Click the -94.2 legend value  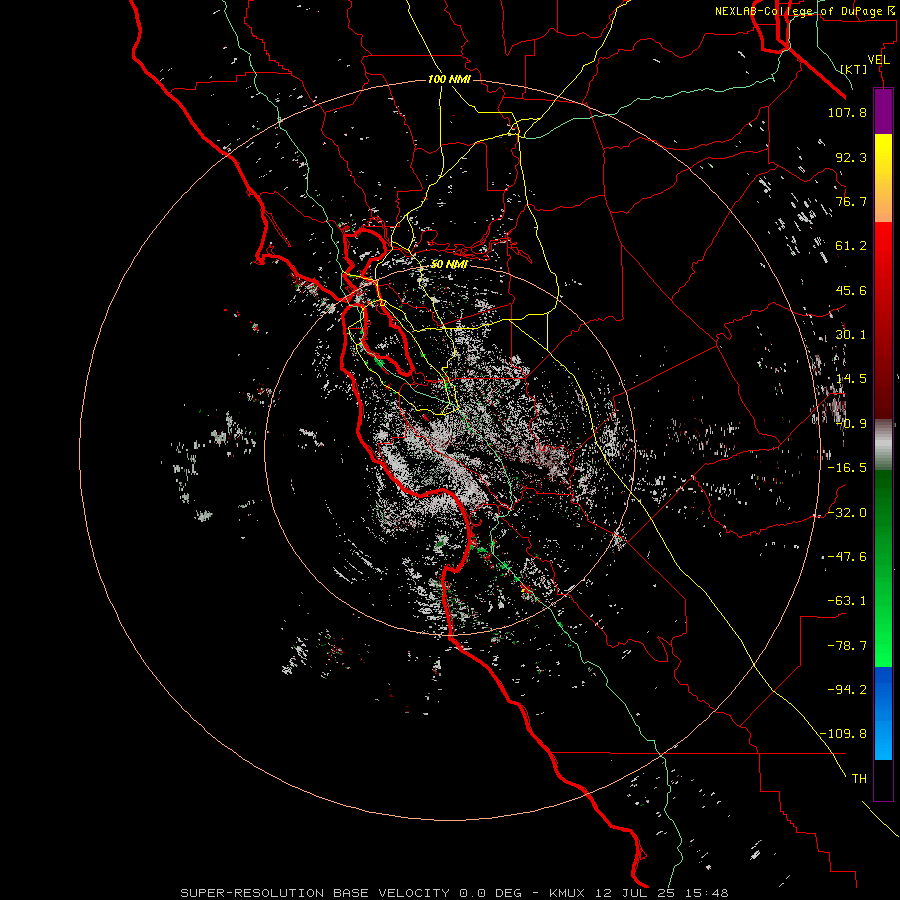click(847, 689)
